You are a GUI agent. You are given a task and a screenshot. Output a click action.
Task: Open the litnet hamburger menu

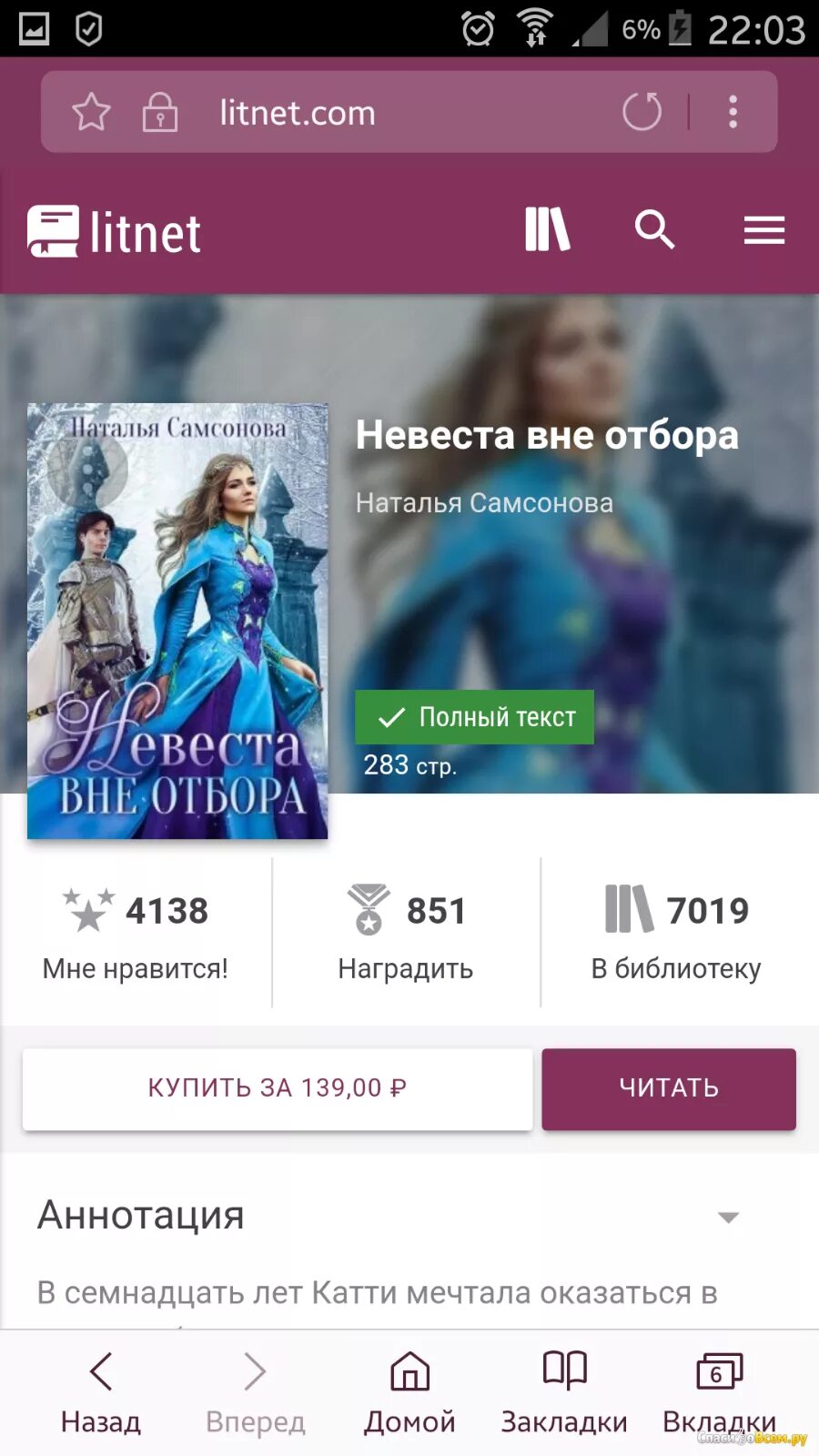(764, 230)
